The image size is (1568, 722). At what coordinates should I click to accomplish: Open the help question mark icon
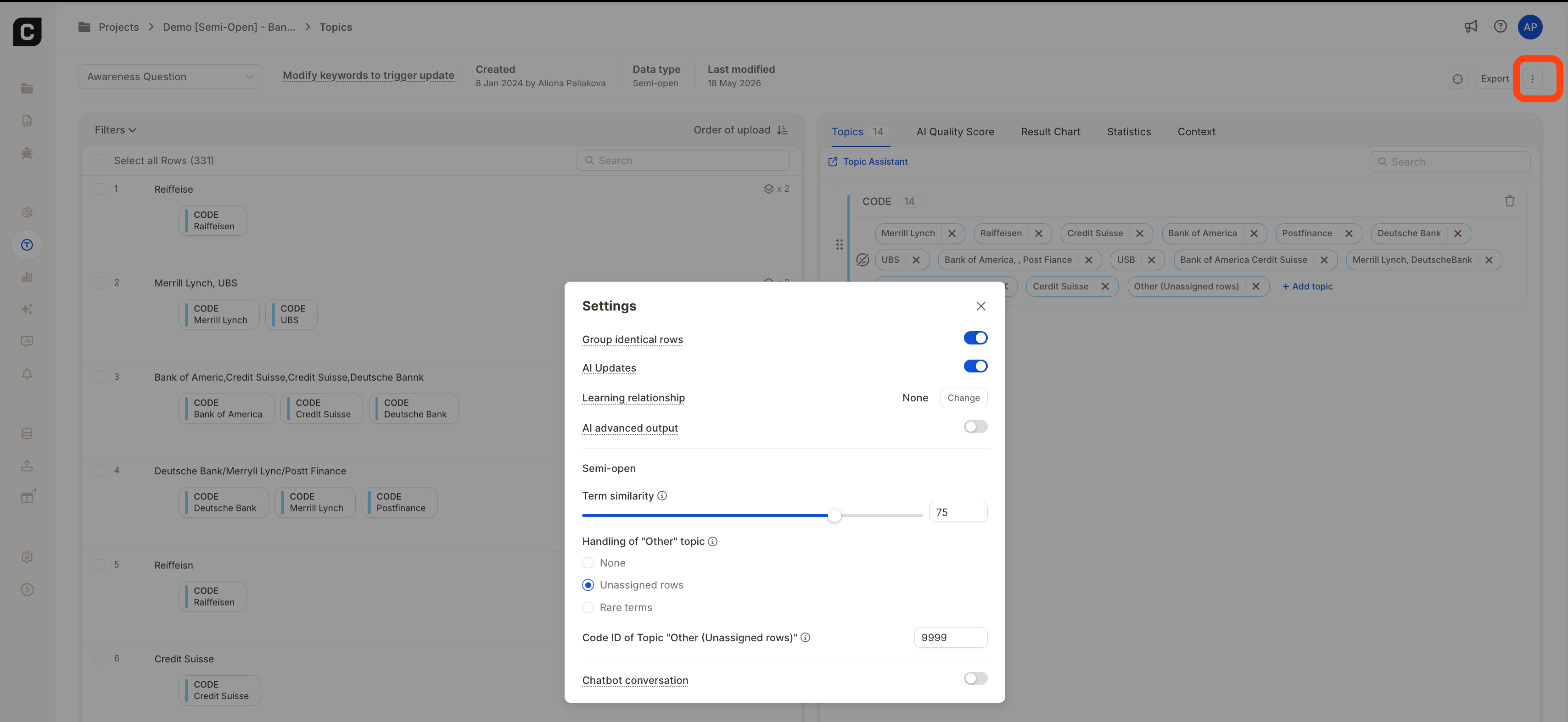pyautogui.click(x=1501, y=27)
